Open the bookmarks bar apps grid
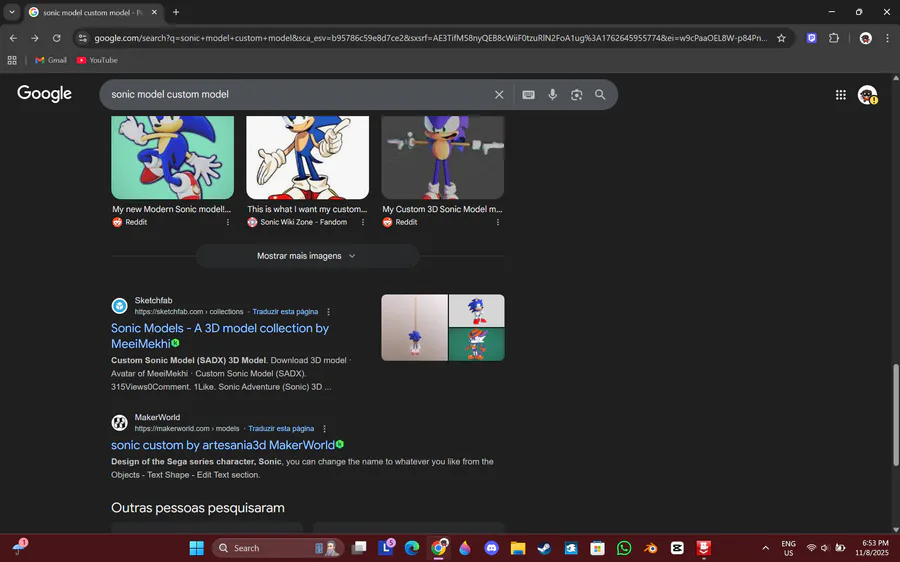Screen dimensions: 900x562 (x=12, y=60)
